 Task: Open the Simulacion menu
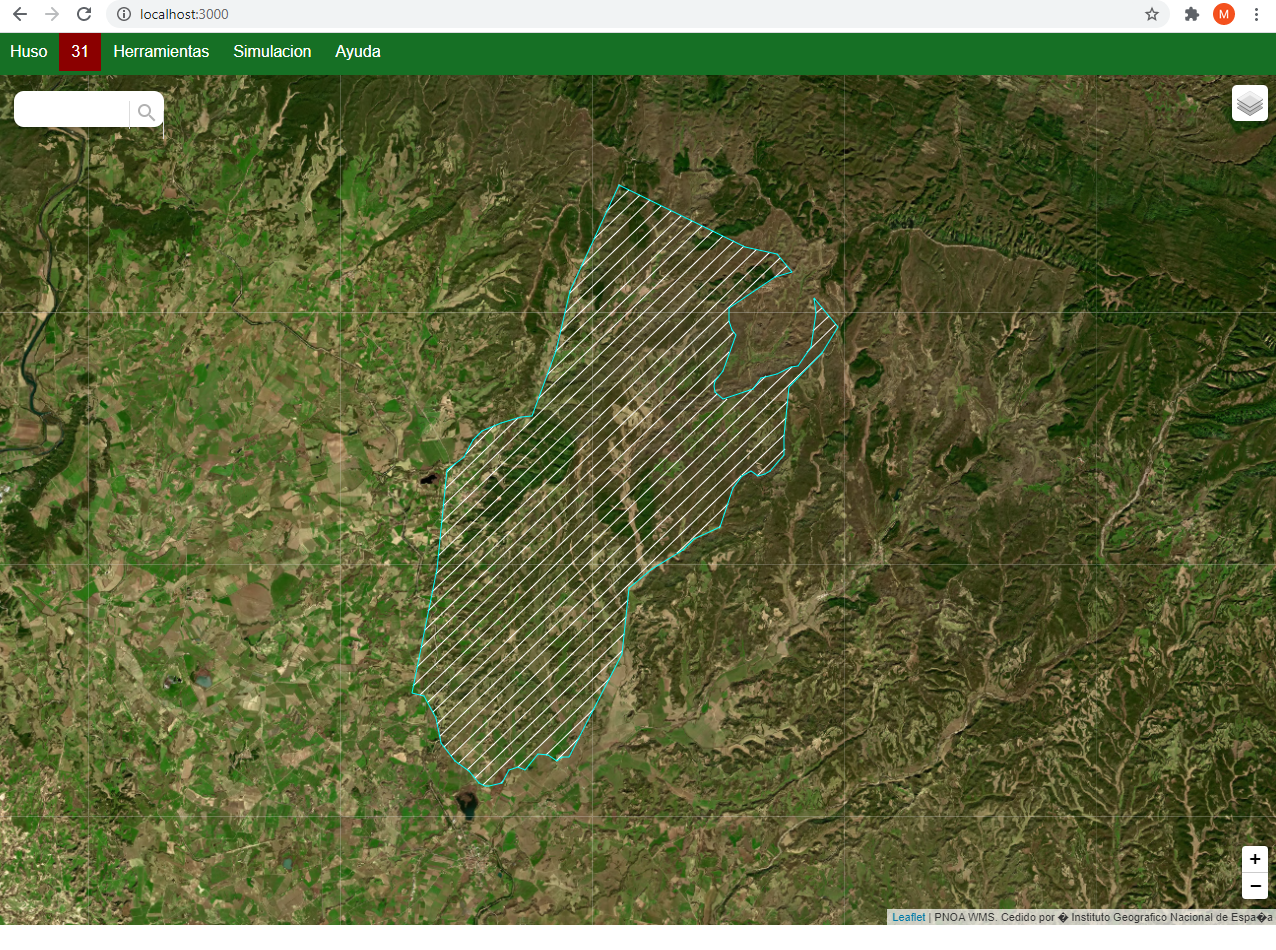click(x=272, y=52)
